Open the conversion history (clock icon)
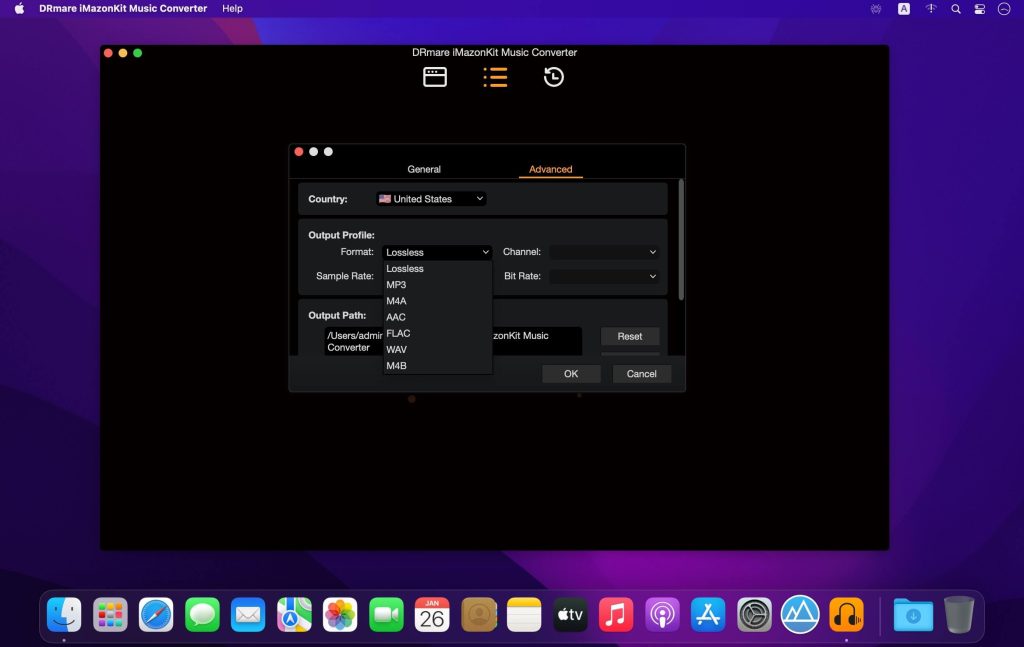This screenshot has width=1024, height=647. click(x=552, y=76)
